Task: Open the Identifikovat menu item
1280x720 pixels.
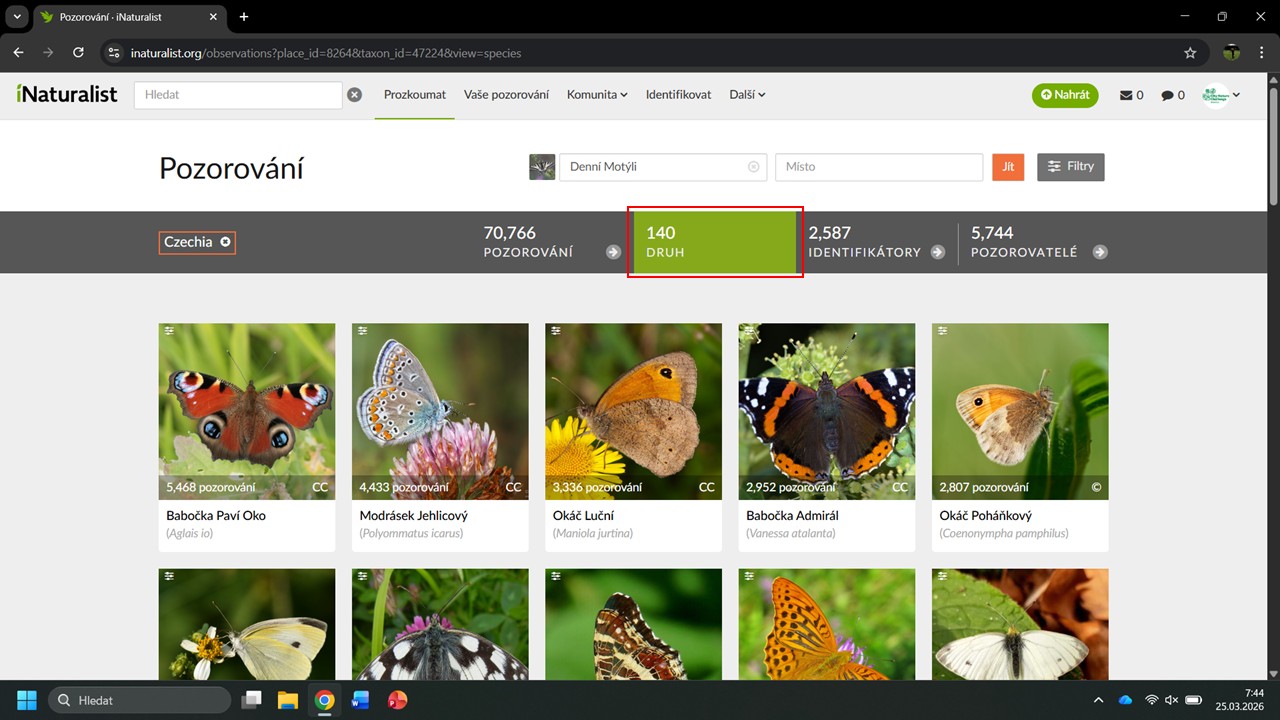Action: point(678,95)
